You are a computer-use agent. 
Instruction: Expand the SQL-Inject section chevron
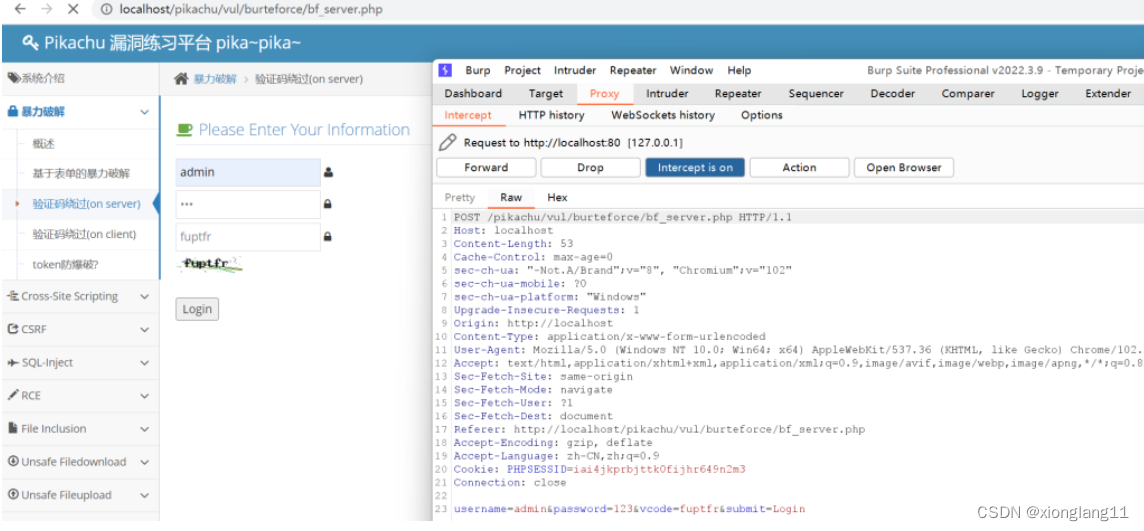(x=144, y=363)
